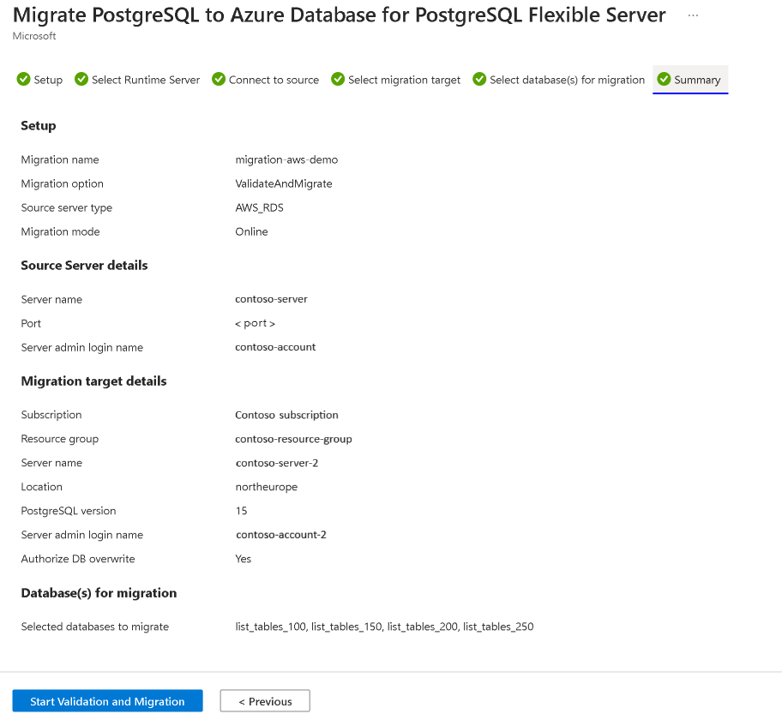Switch to Select database(s) for migration tab
Screen dimensions: 782x720
point(559,80)
